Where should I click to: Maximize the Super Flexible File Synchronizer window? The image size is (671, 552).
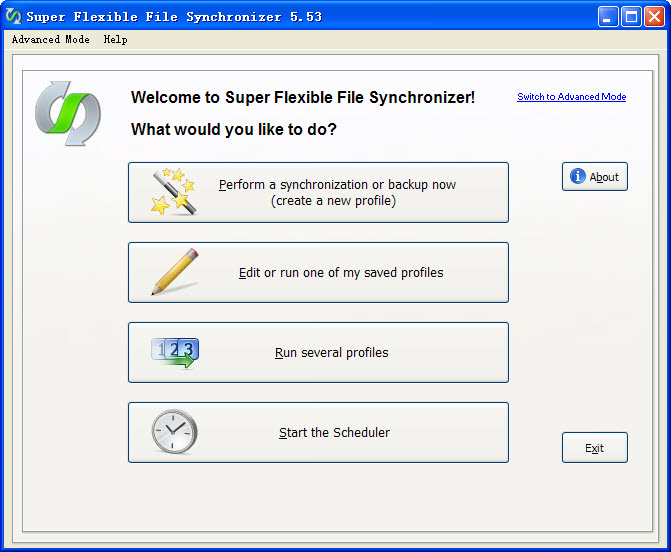coord(630,17)
